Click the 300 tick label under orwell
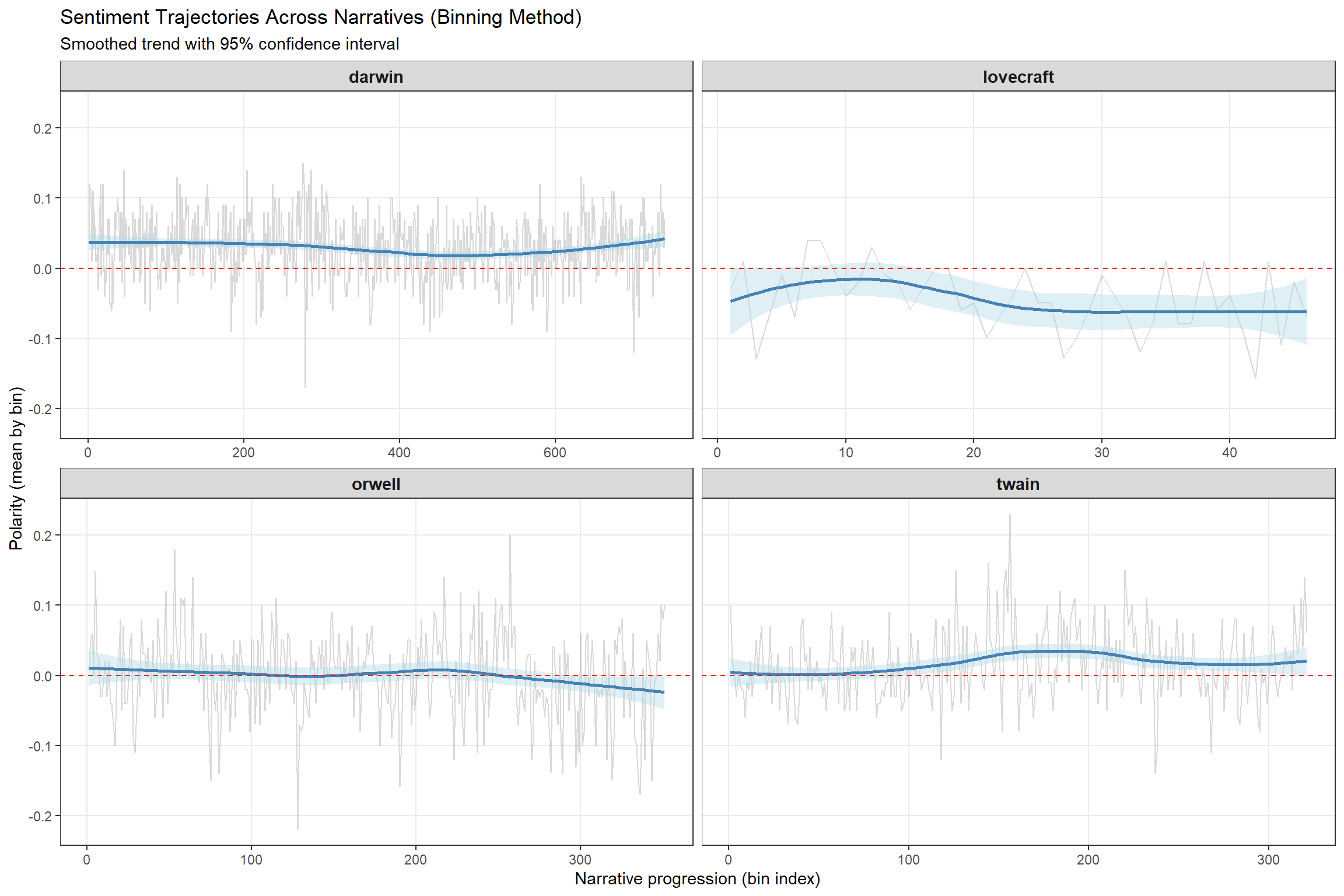1344x896 pixels. tap(580, 860)
